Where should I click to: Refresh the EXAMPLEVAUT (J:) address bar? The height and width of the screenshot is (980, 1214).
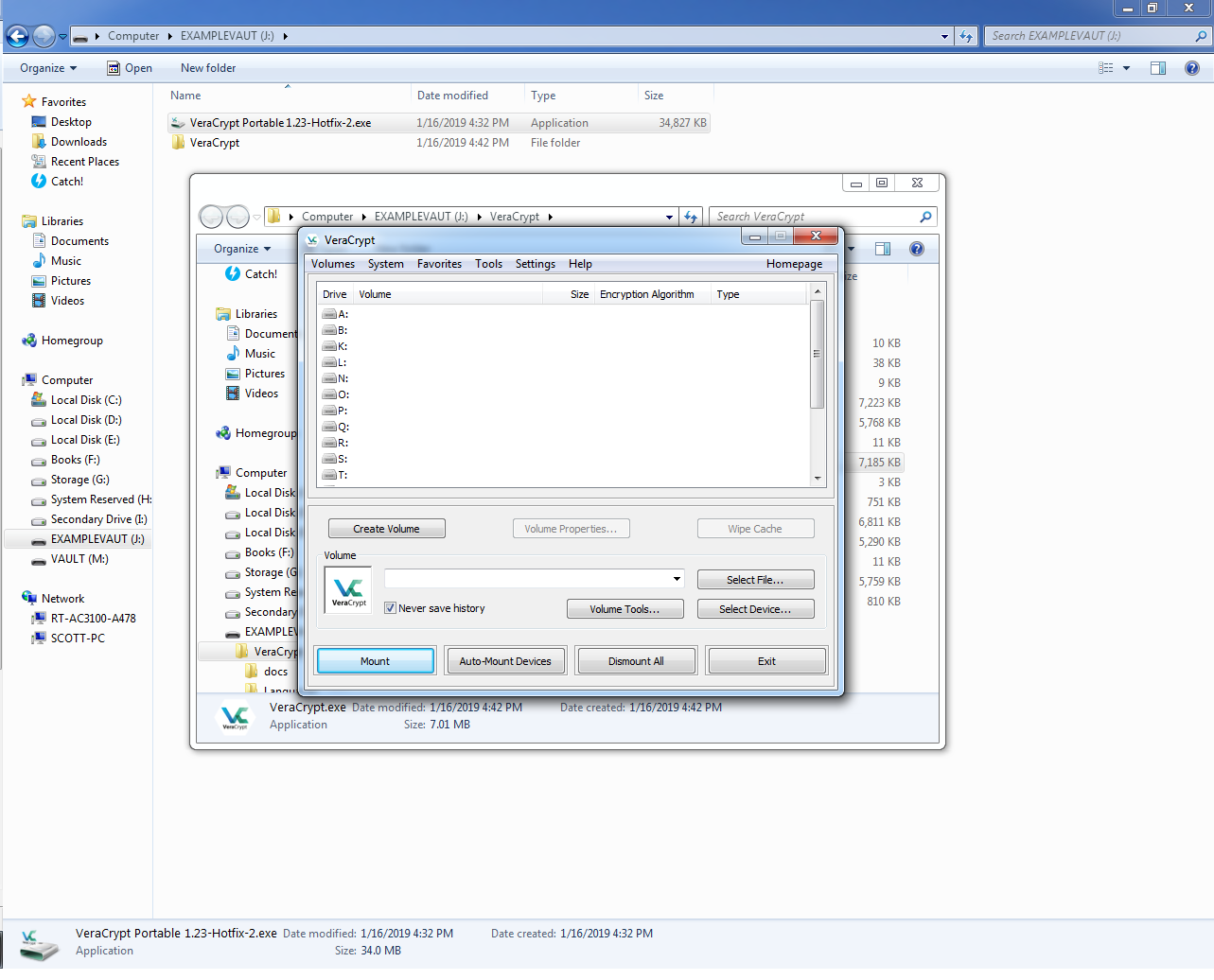966,36
